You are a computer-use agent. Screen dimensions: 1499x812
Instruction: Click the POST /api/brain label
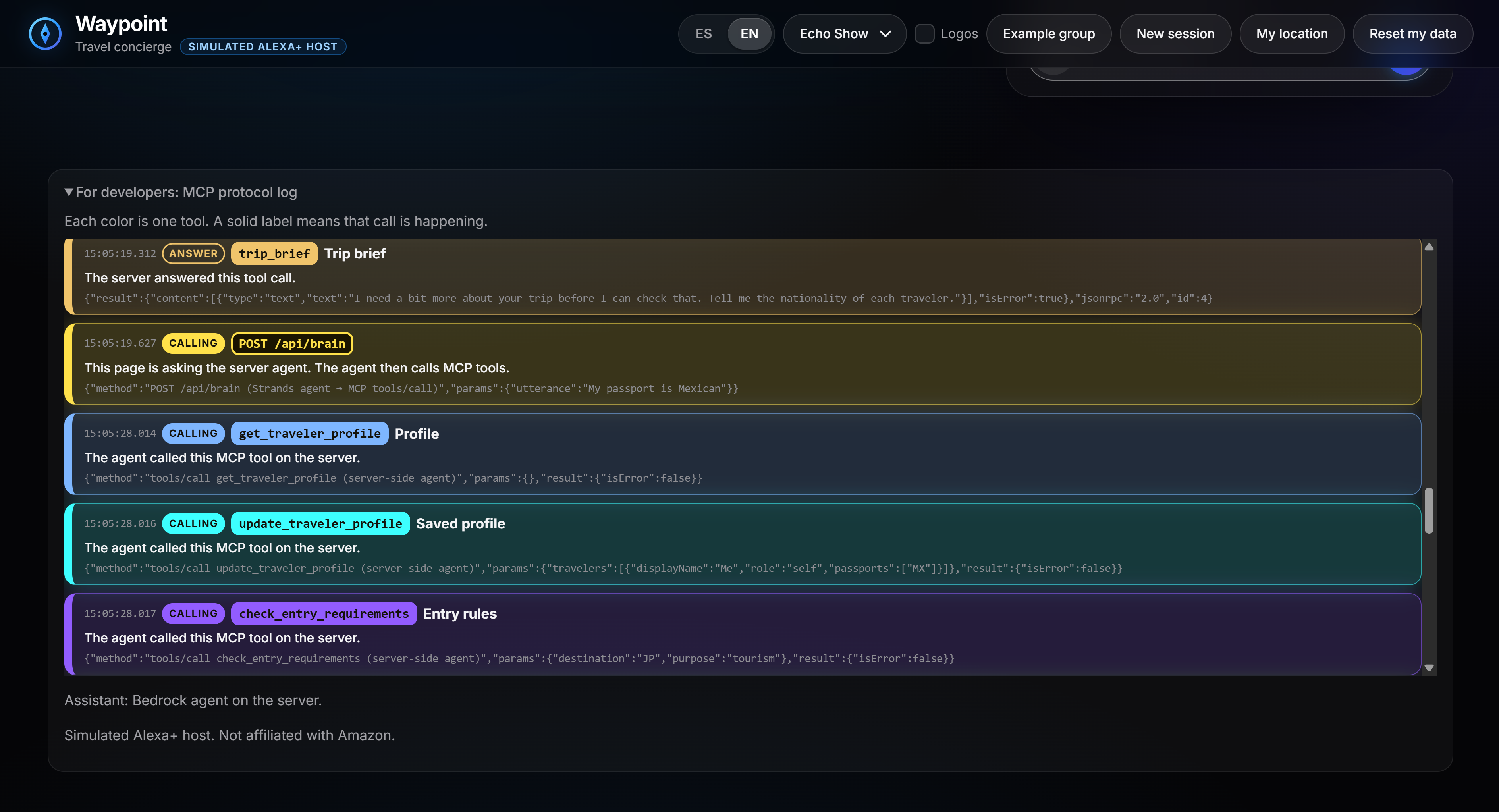pos(292,343)
